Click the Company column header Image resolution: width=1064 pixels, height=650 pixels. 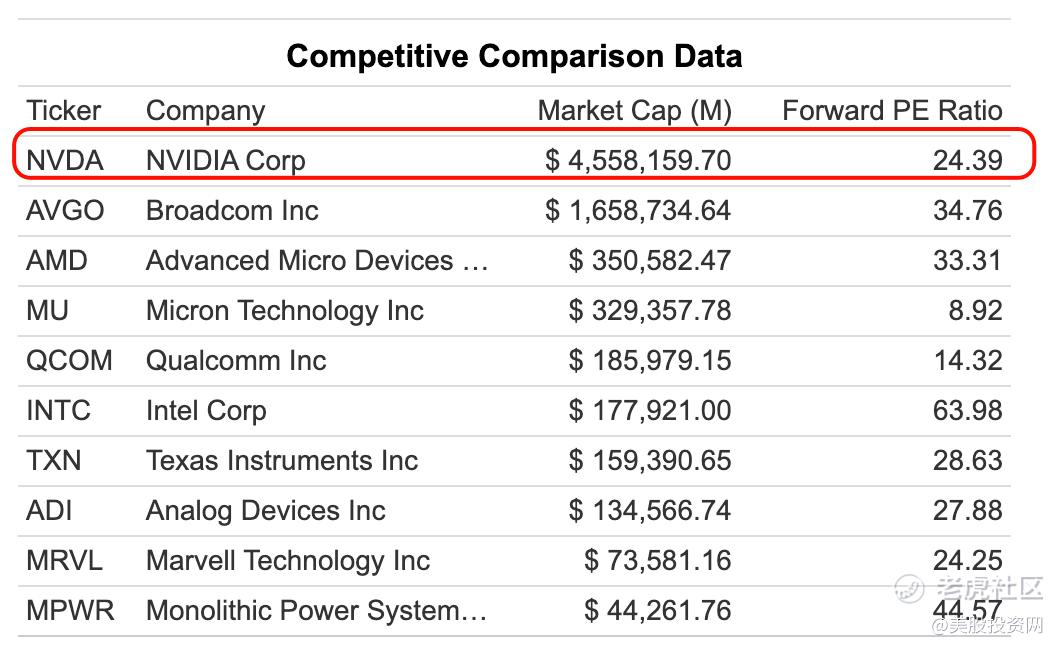click(x=205, y=110)
